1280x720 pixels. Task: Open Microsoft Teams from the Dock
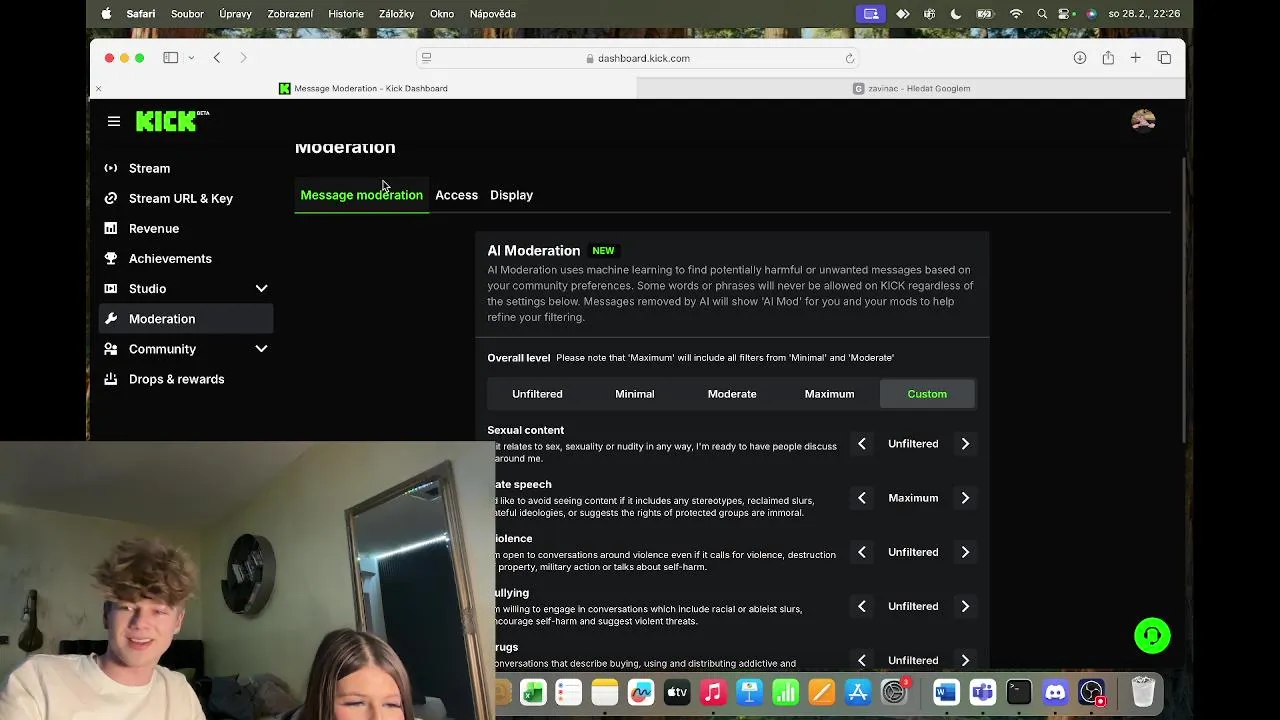pyautogui.click(x=982, y=692)
